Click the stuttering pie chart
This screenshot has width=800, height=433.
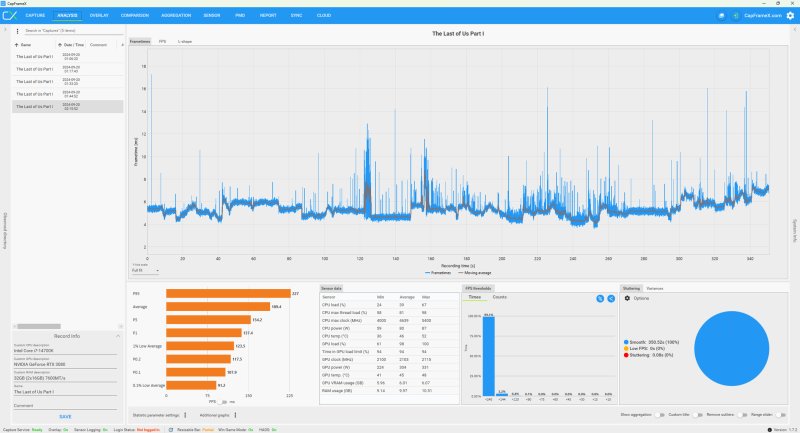click(731, 349)
